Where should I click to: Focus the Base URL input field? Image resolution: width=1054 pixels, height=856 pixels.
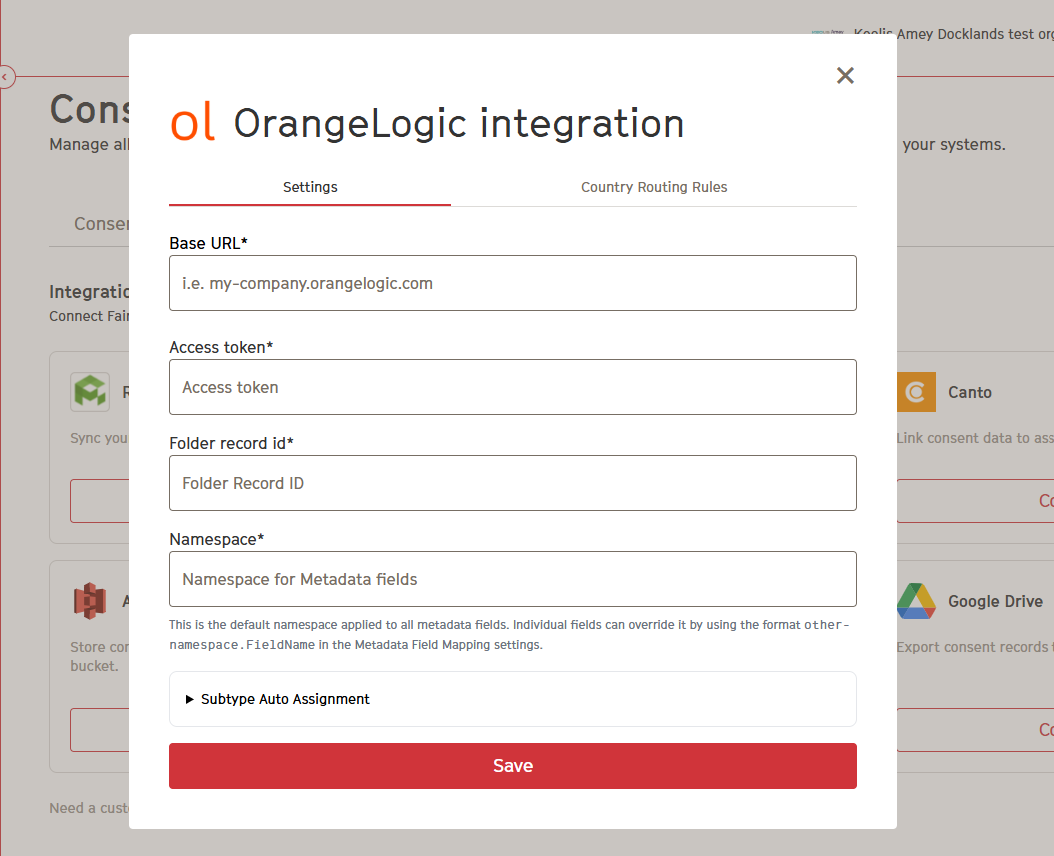(513, 283)
